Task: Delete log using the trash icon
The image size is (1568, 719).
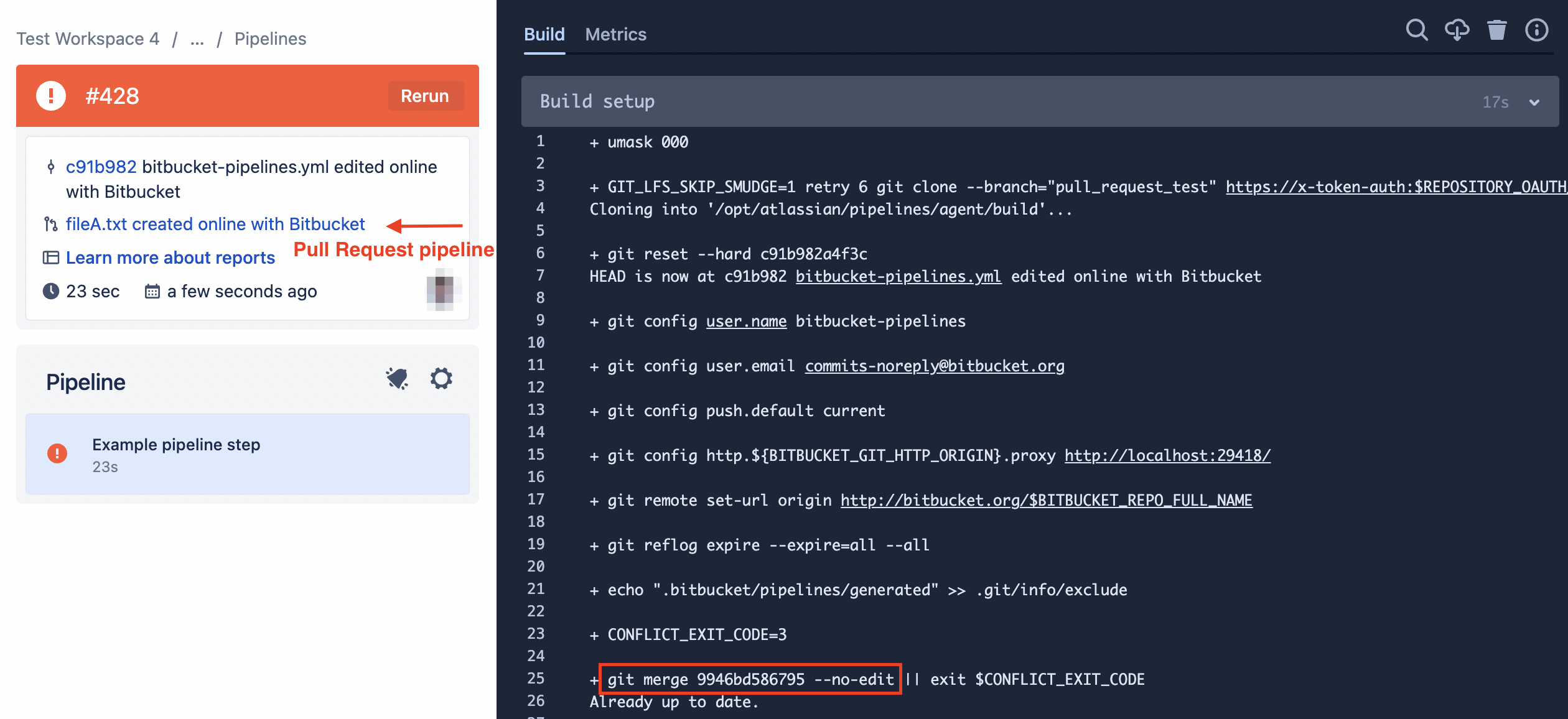Action: click(x=1496, y=30)
